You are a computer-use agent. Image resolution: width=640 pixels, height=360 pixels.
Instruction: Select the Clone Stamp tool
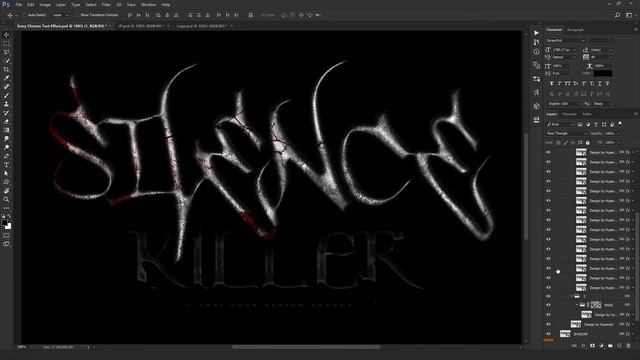point(7,104)
